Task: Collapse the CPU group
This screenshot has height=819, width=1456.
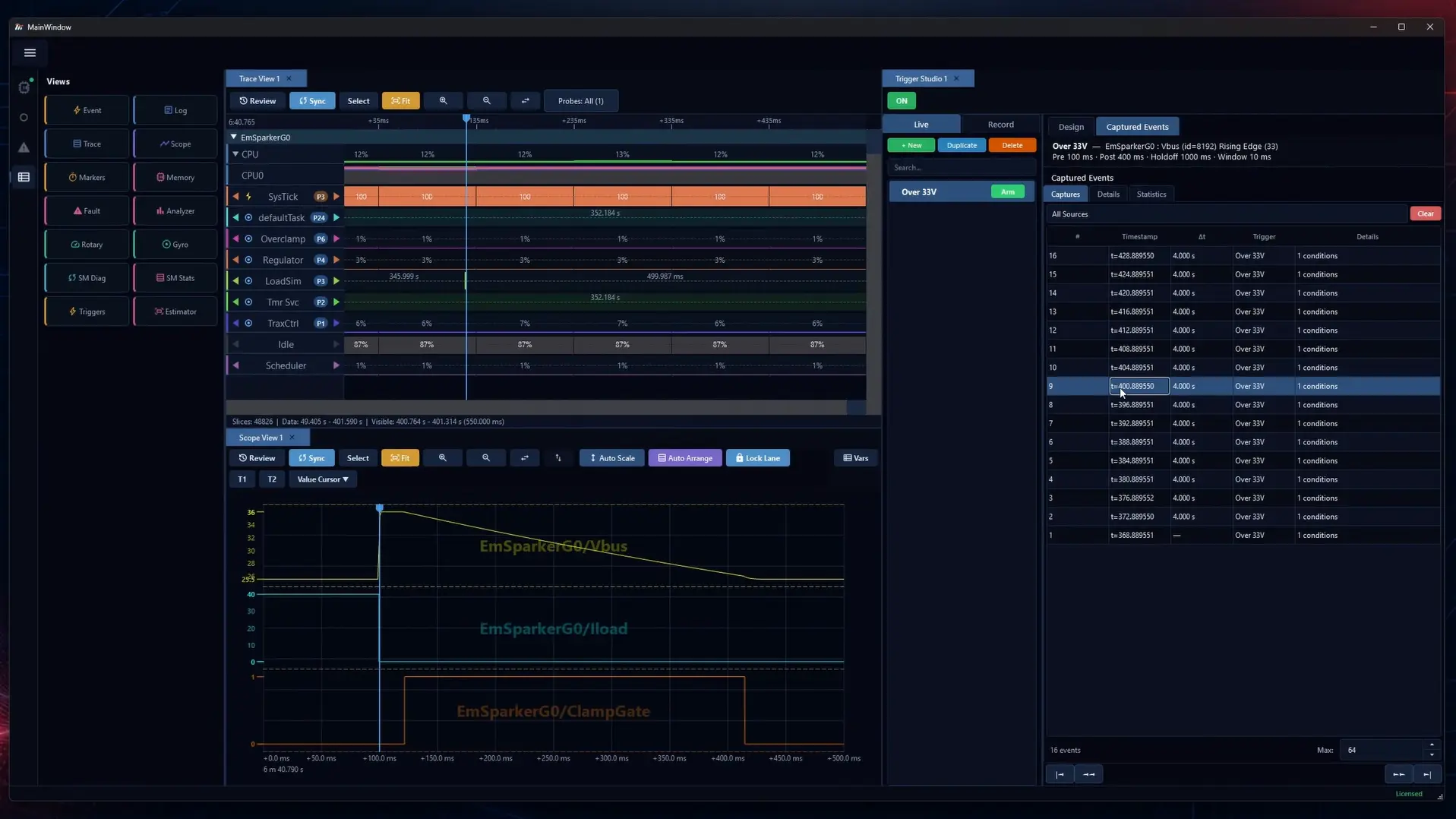Action: point(235,154)
